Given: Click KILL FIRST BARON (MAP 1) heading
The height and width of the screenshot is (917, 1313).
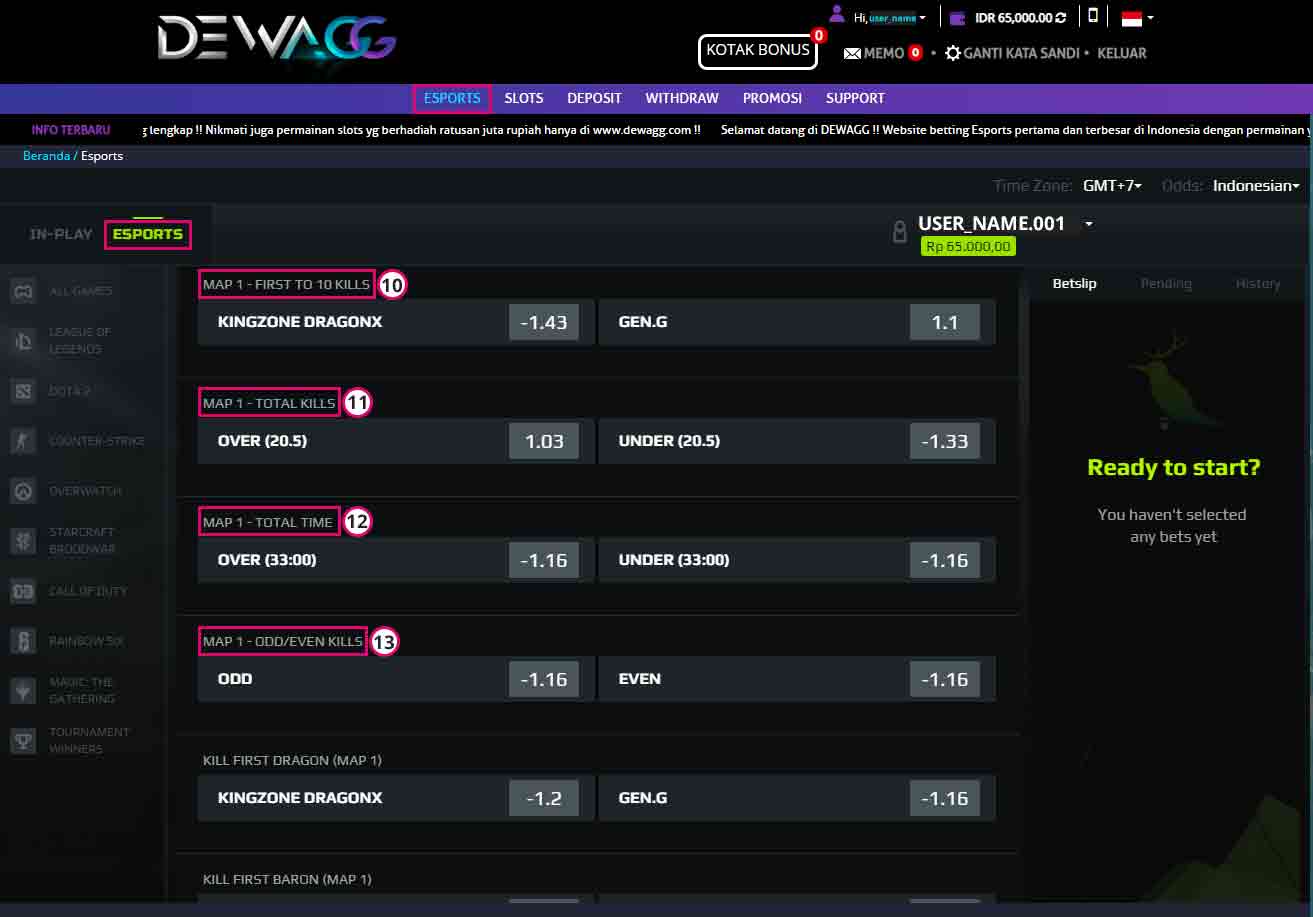Looking at the screenshot, I should point(287,879).
